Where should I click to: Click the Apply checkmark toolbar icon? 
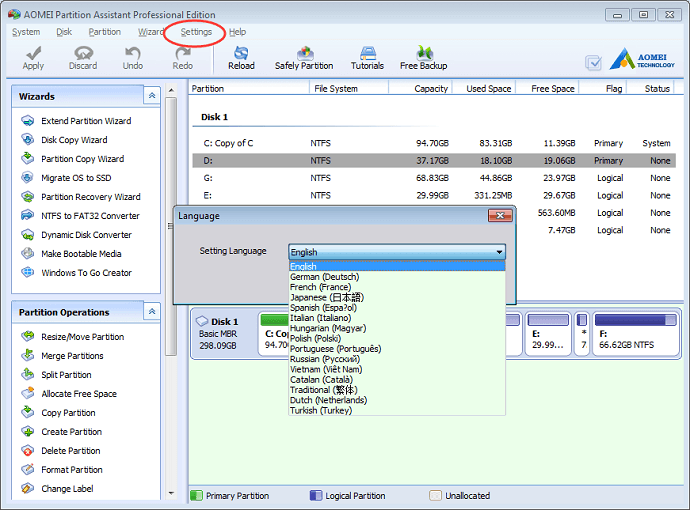click(33, 53)
